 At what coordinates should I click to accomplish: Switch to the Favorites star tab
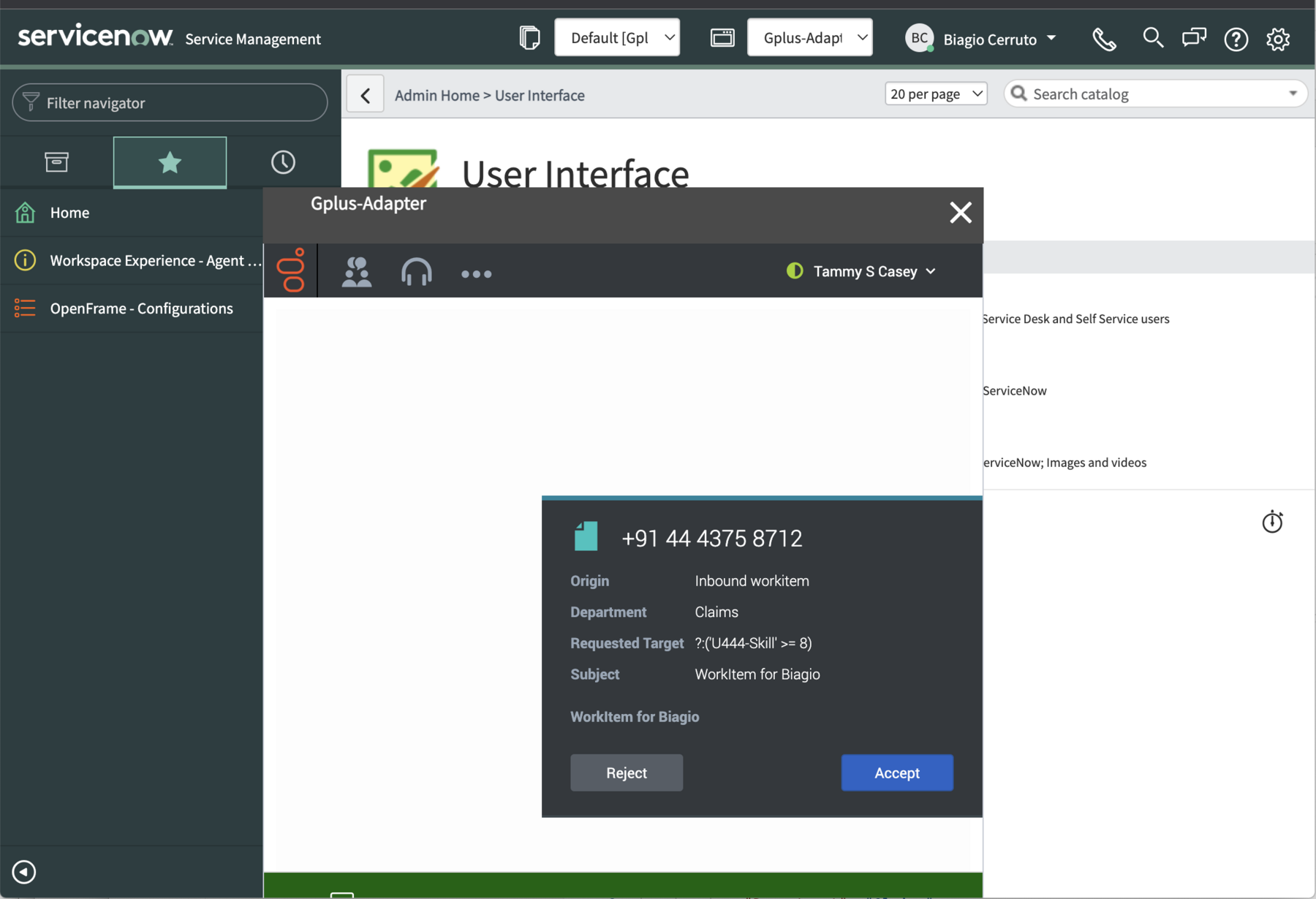coord(170,162)
